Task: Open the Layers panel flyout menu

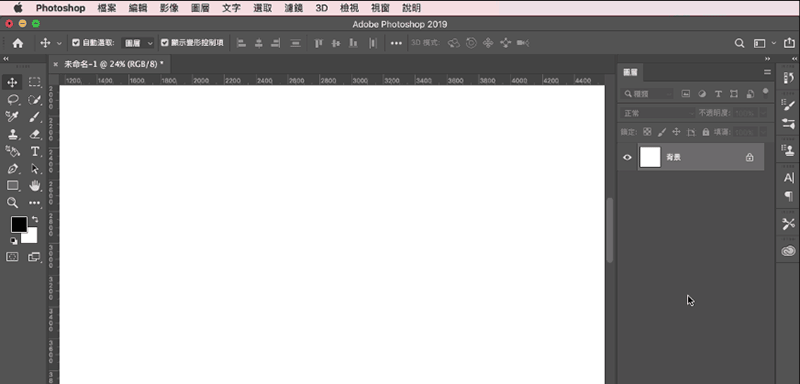Action: pyautogui.click(x=767, y=72)
